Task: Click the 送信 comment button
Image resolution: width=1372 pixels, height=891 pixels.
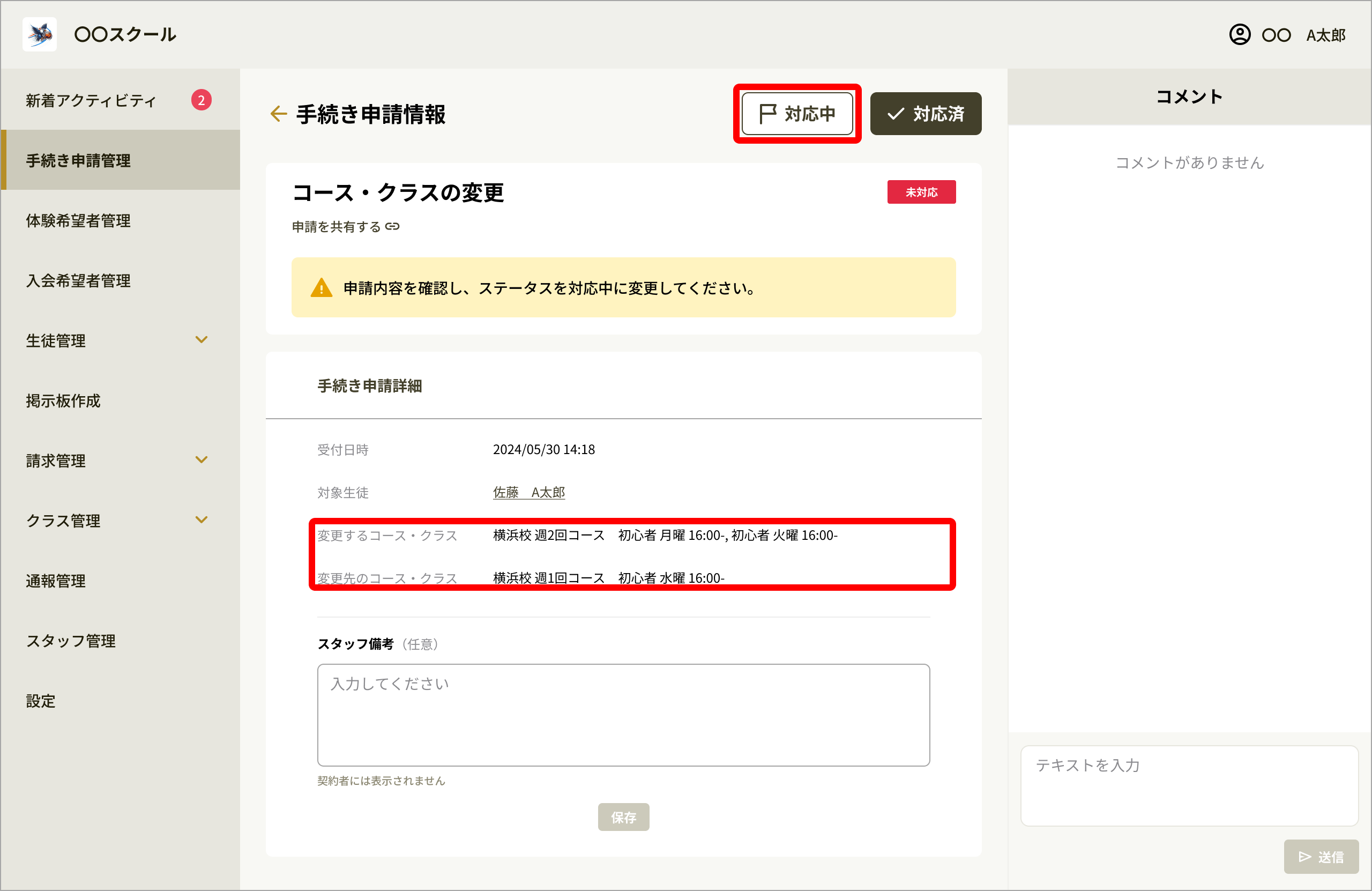Action: coord(1321,856)
